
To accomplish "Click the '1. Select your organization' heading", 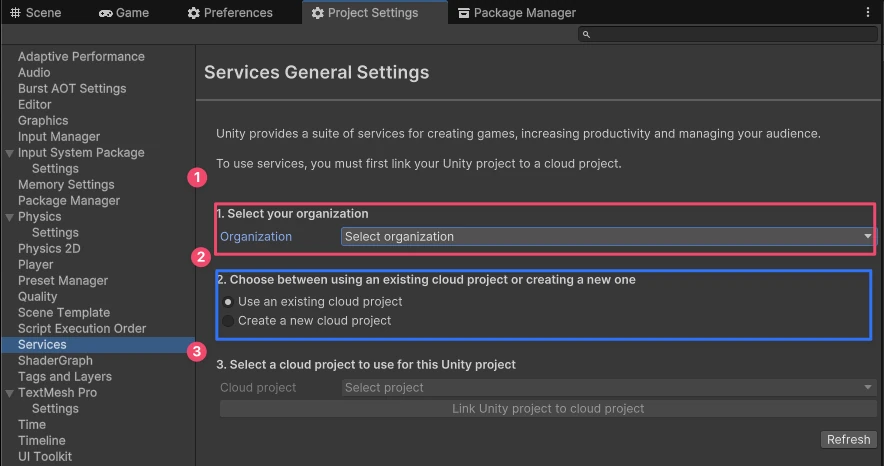I will point(293,214).
